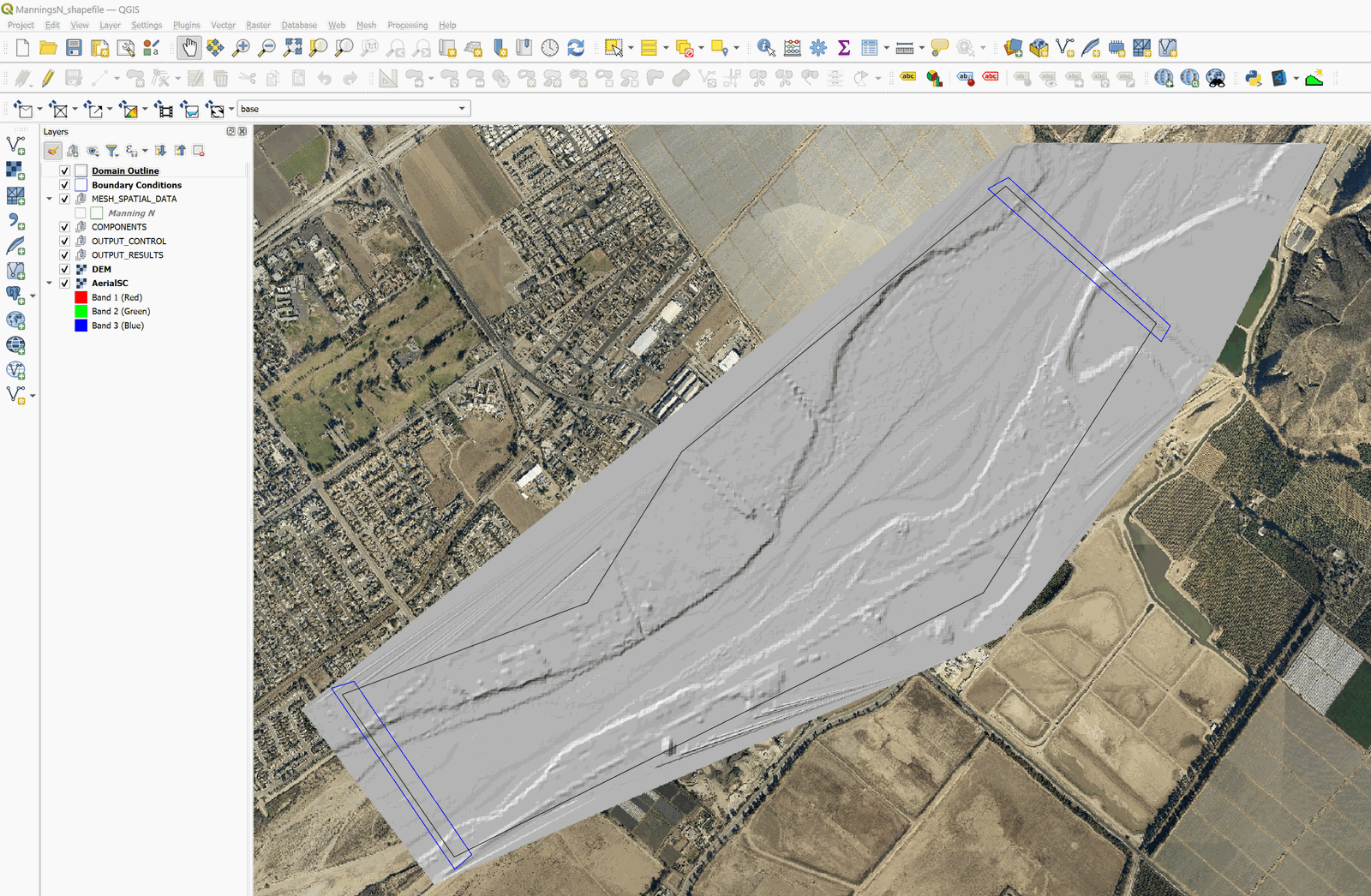
Task: Select the OUTPUT_RESULTS group name
Action: pyautogui.click(x=127, y=255)
